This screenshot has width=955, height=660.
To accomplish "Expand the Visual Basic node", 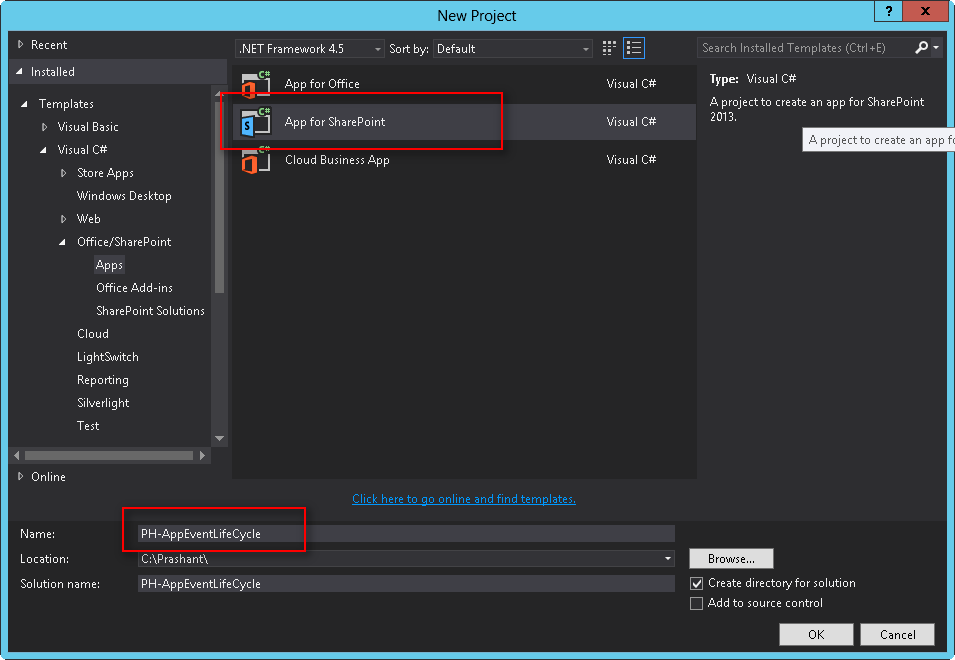I will tap(44, 127).
